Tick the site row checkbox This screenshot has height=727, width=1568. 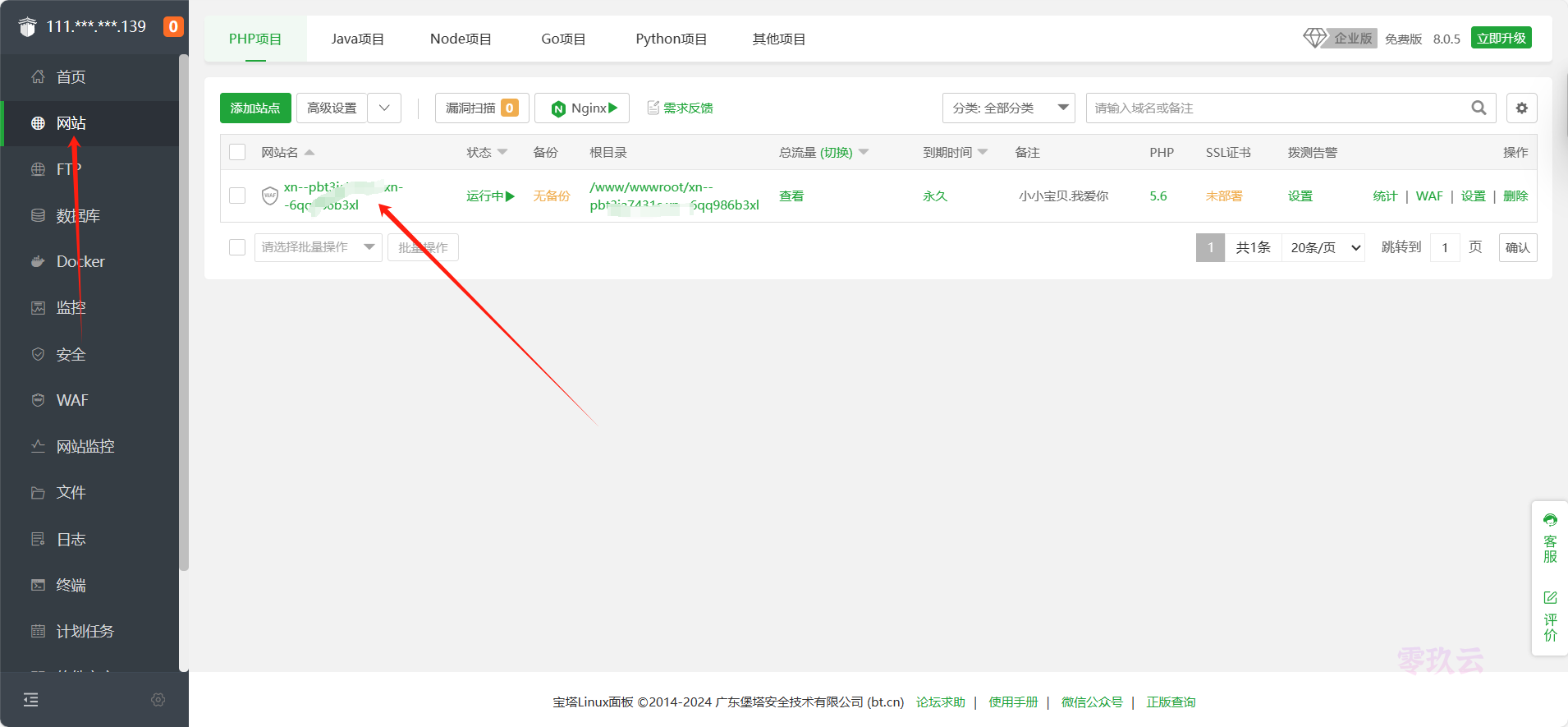[237, 196]
